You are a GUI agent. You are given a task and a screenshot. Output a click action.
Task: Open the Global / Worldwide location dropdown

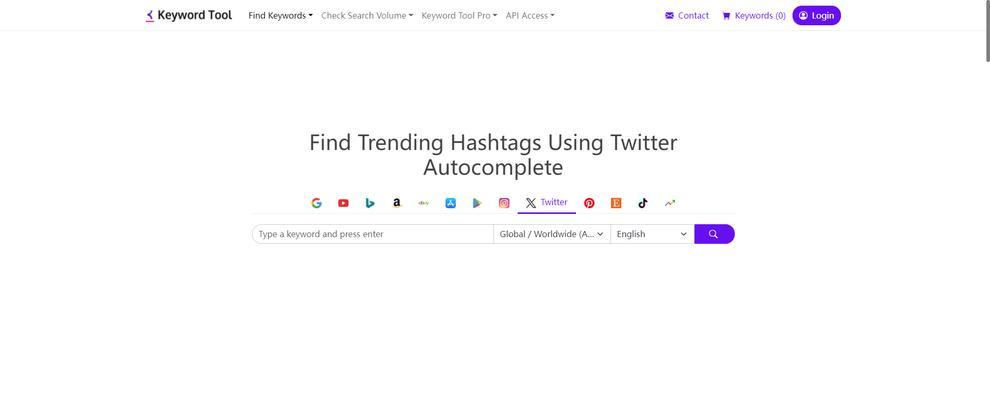click(552, 234)
